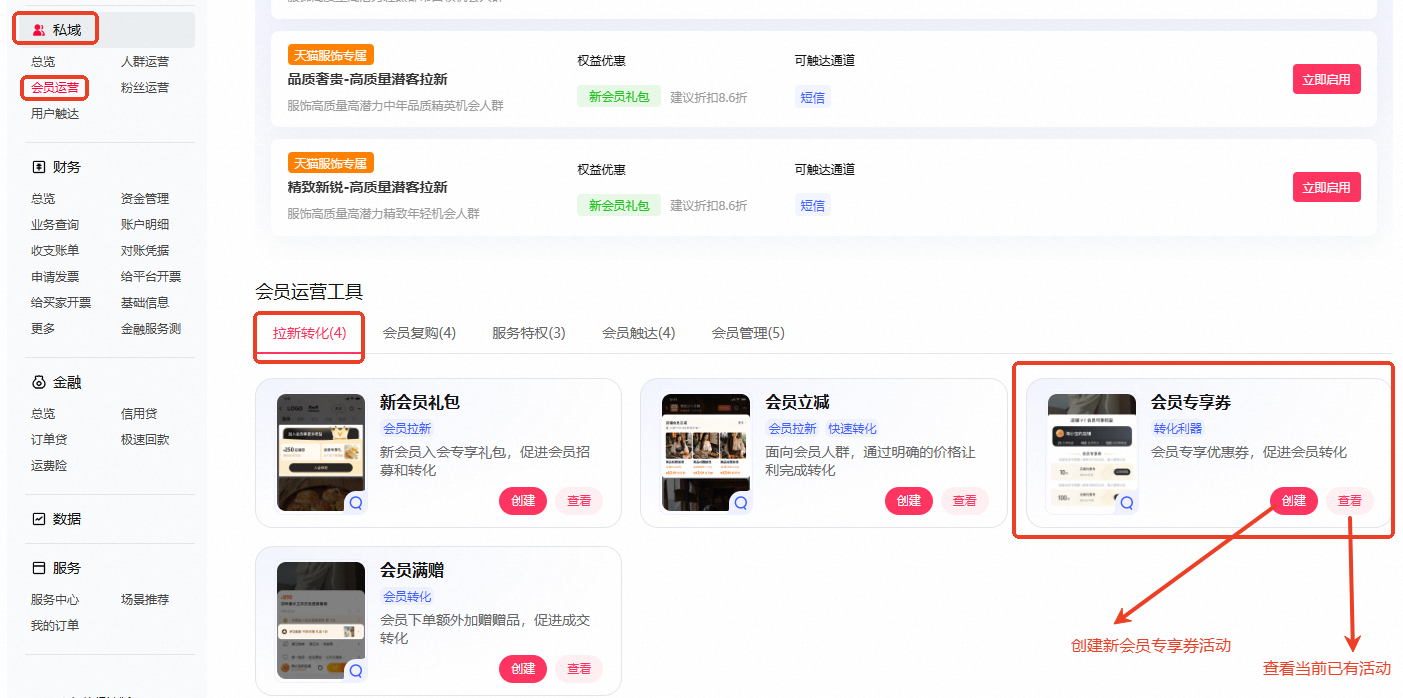Open 场景推荐 in sidebar
Viewport: 1403px width, 698px height.
pyautogui.click(x=145, y=600)
